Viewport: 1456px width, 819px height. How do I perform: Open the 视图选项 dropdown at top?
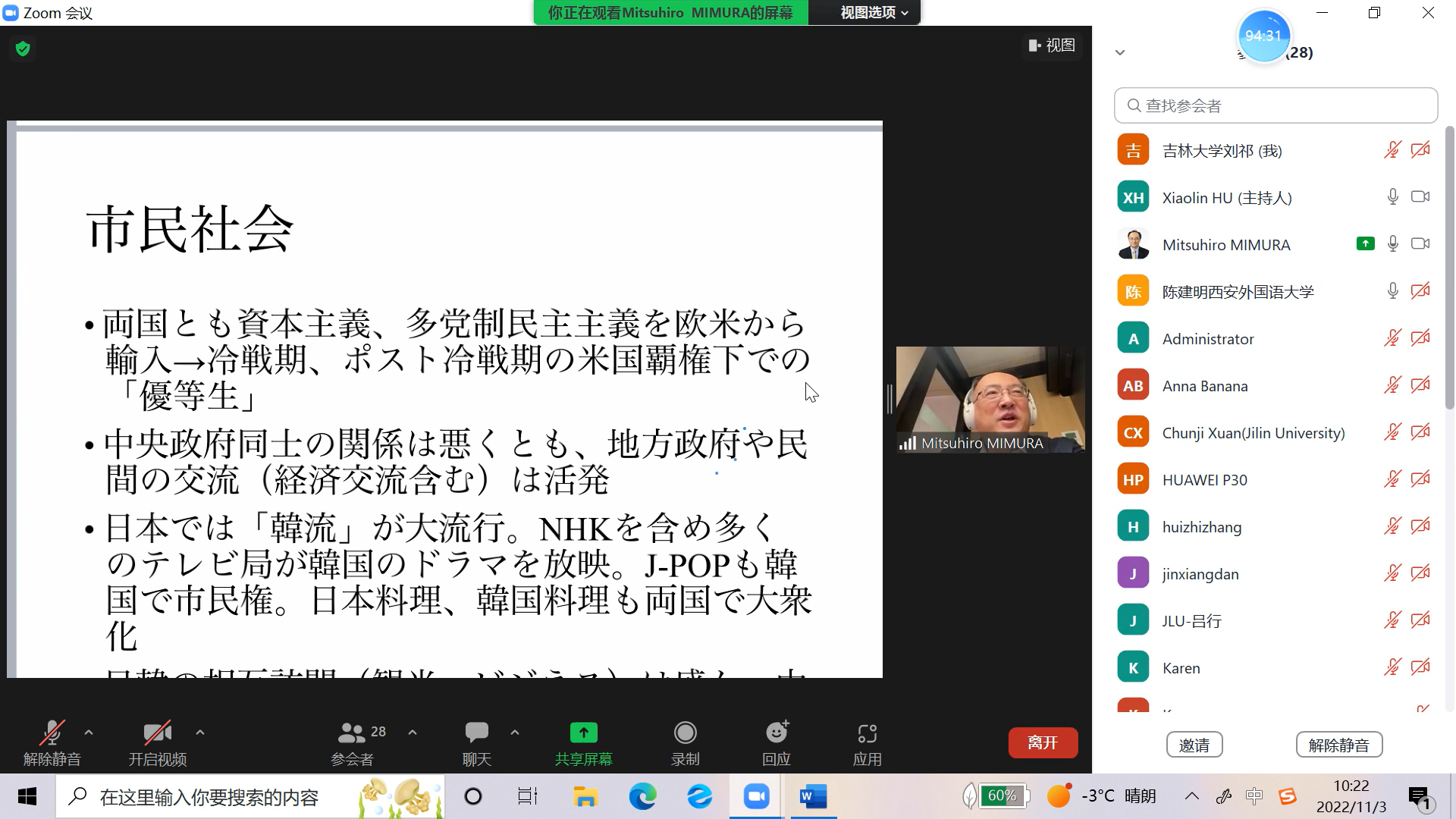pyautogui.click(x=873, y=13)
